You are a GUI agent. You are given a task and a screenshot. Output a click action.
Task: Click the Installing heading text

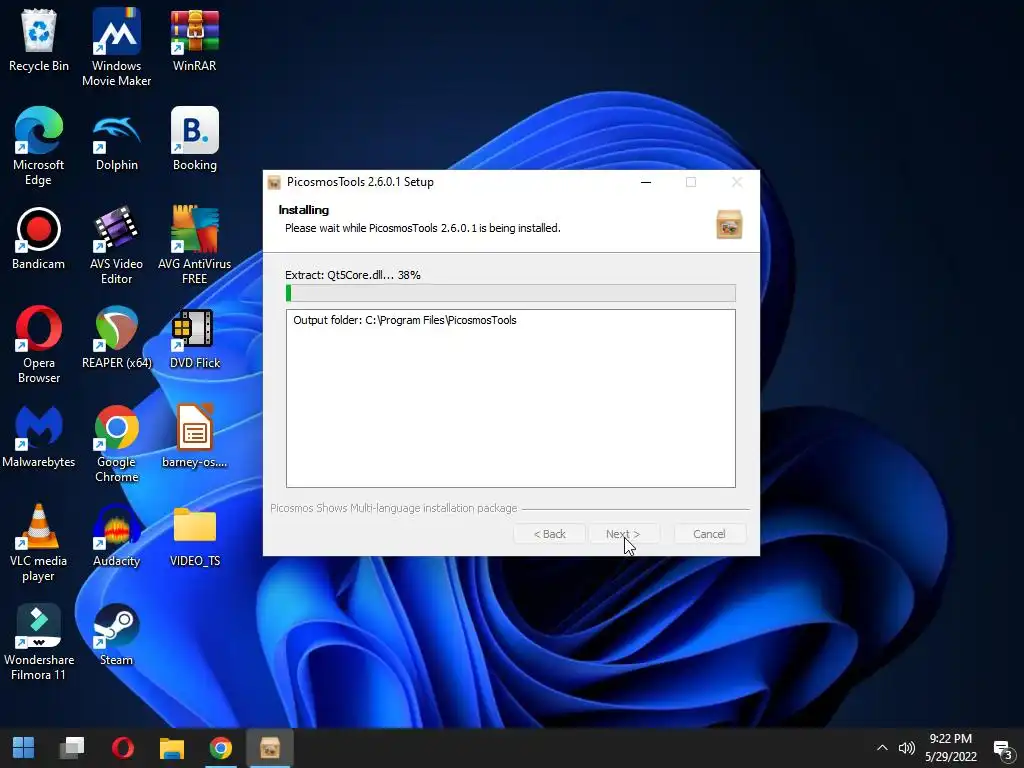click(x=304, y=210)
